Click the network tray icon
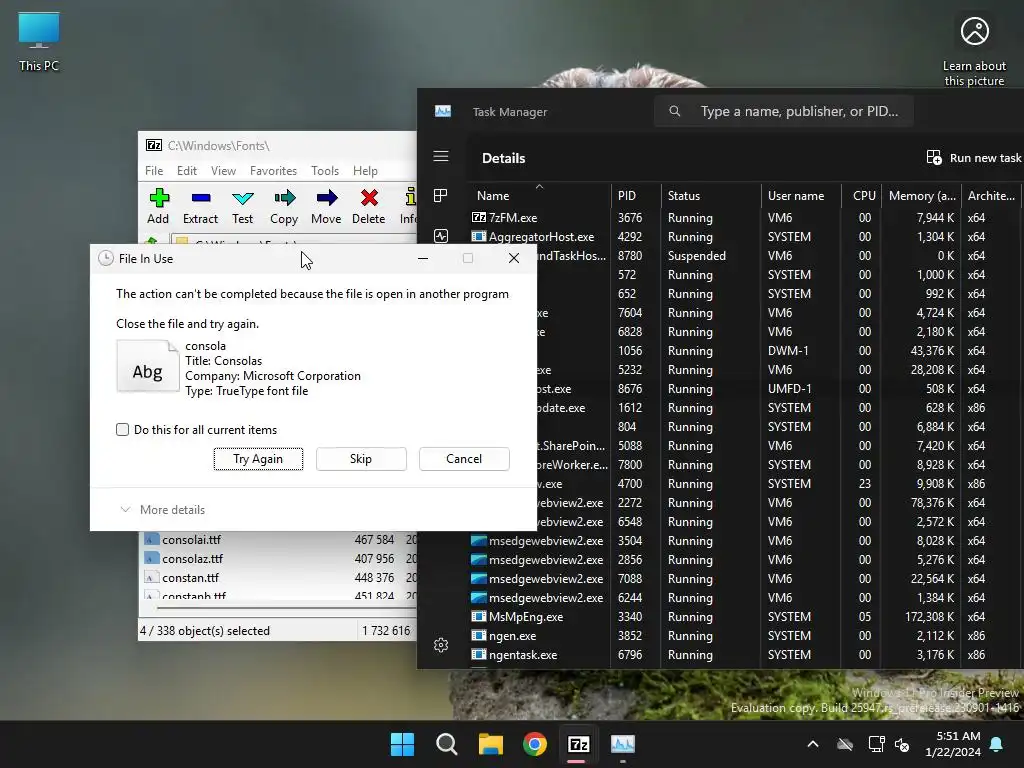 coord(876,744)
